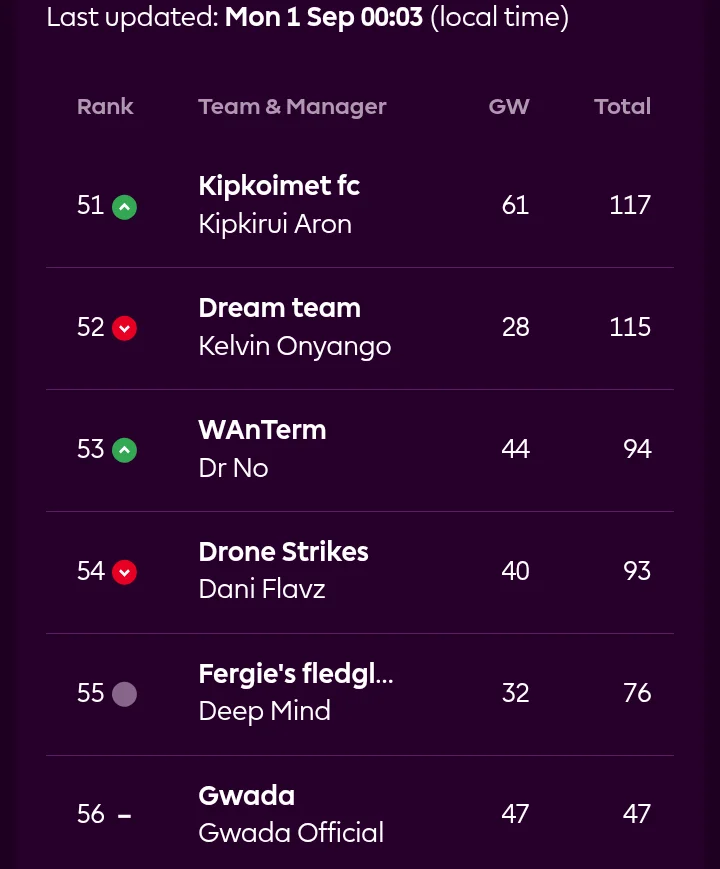720x869 pixels.
Task: Click manager name Kelvin Onyango
Action: pos(295,346)
